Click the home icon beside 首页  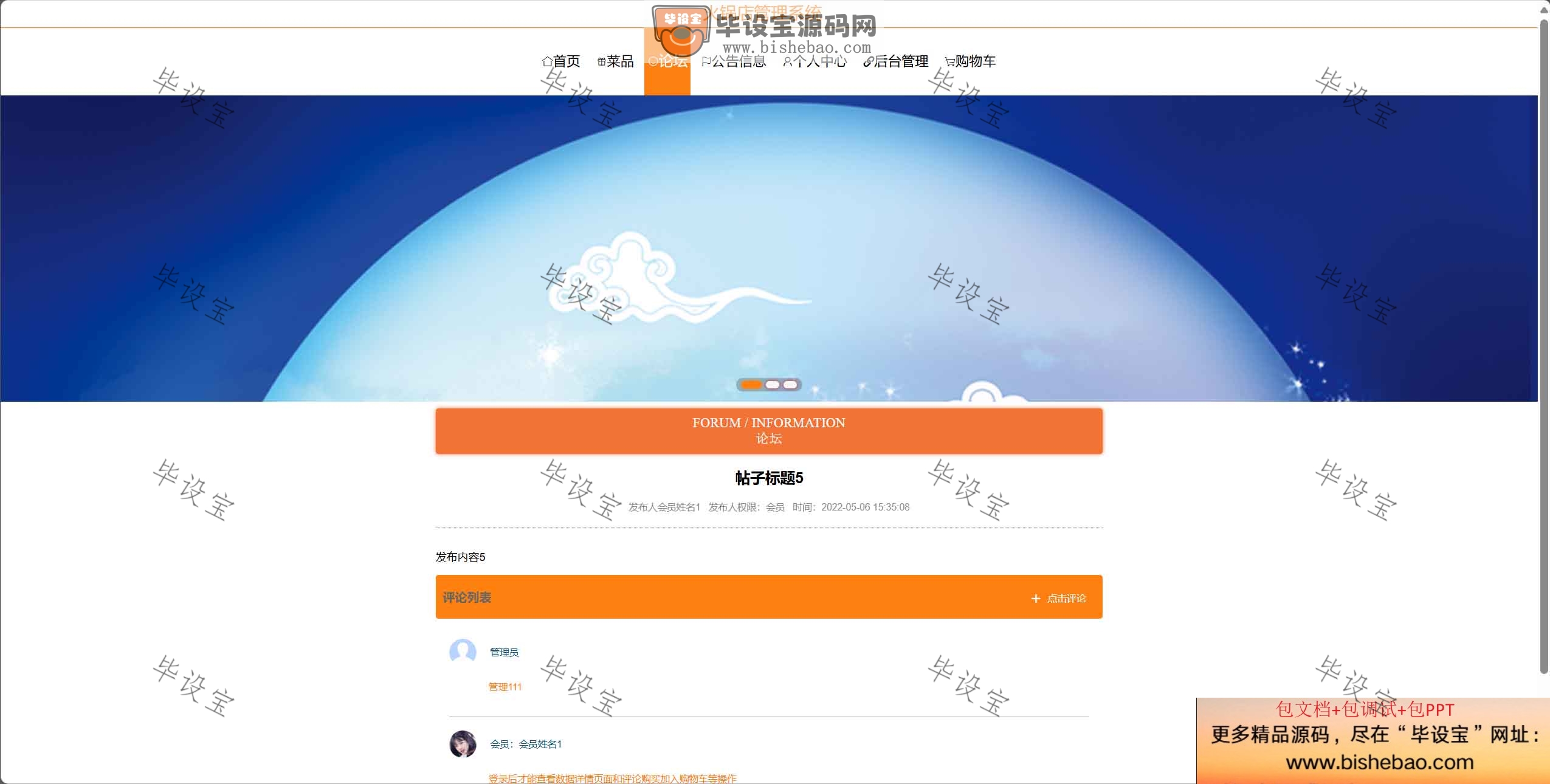pos(547,61)
